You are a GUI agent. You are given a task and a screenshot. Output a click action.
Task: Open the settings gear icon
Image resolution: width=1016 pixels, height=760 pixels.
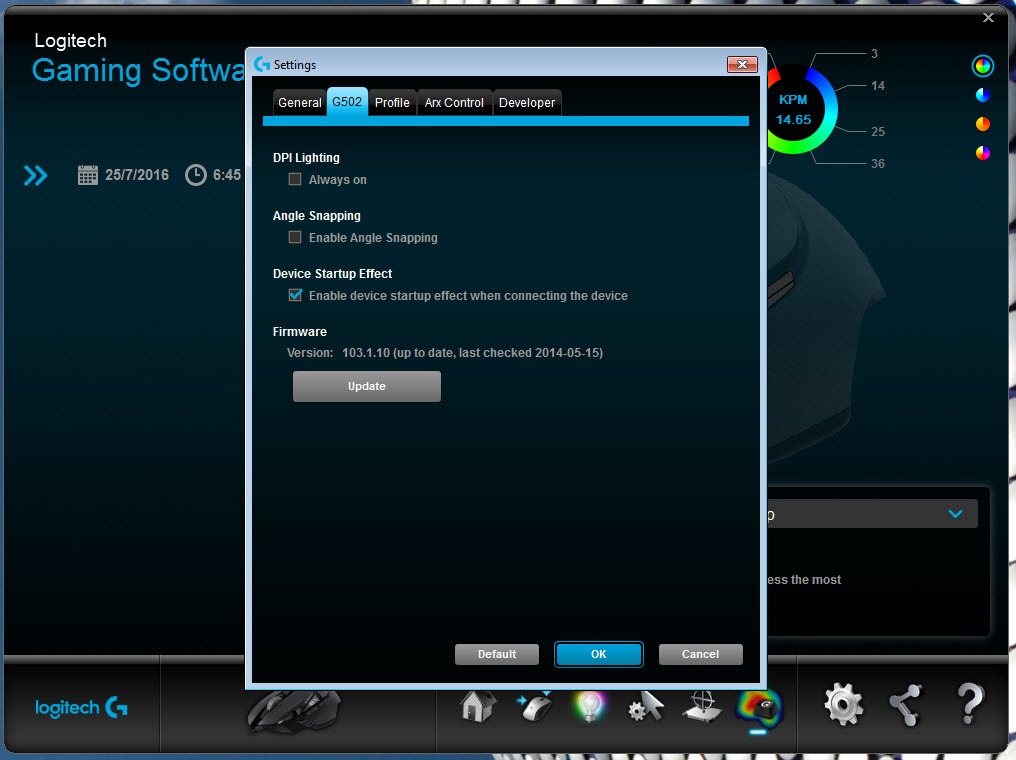[843, 704]
